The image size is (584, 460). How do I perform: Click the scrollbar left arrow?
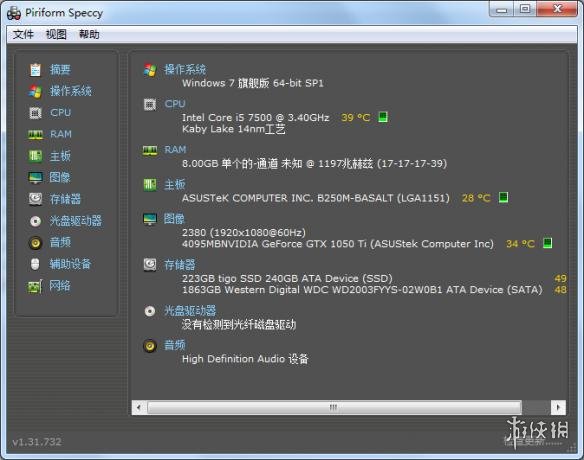coord(139,407)
